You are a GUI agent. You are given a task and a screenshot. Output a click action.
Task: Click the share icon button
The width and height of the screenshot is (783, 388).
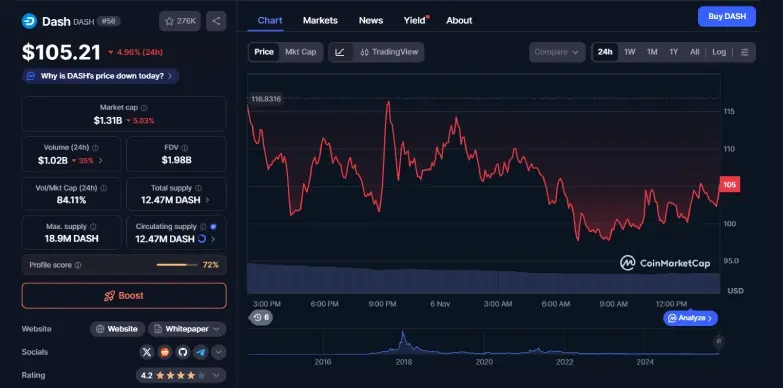coord(216,21)
